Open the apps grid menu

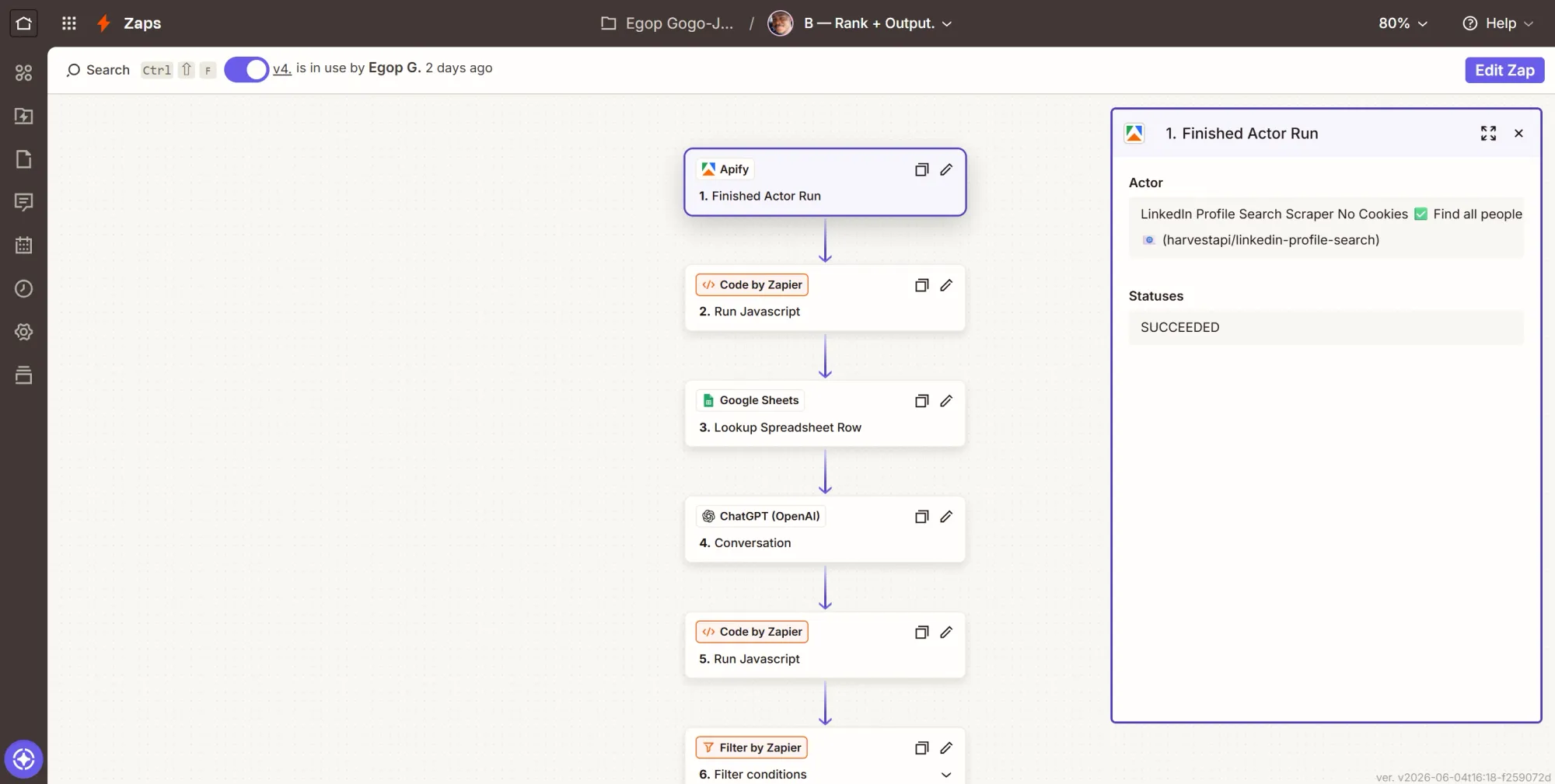tap(69, 23)
